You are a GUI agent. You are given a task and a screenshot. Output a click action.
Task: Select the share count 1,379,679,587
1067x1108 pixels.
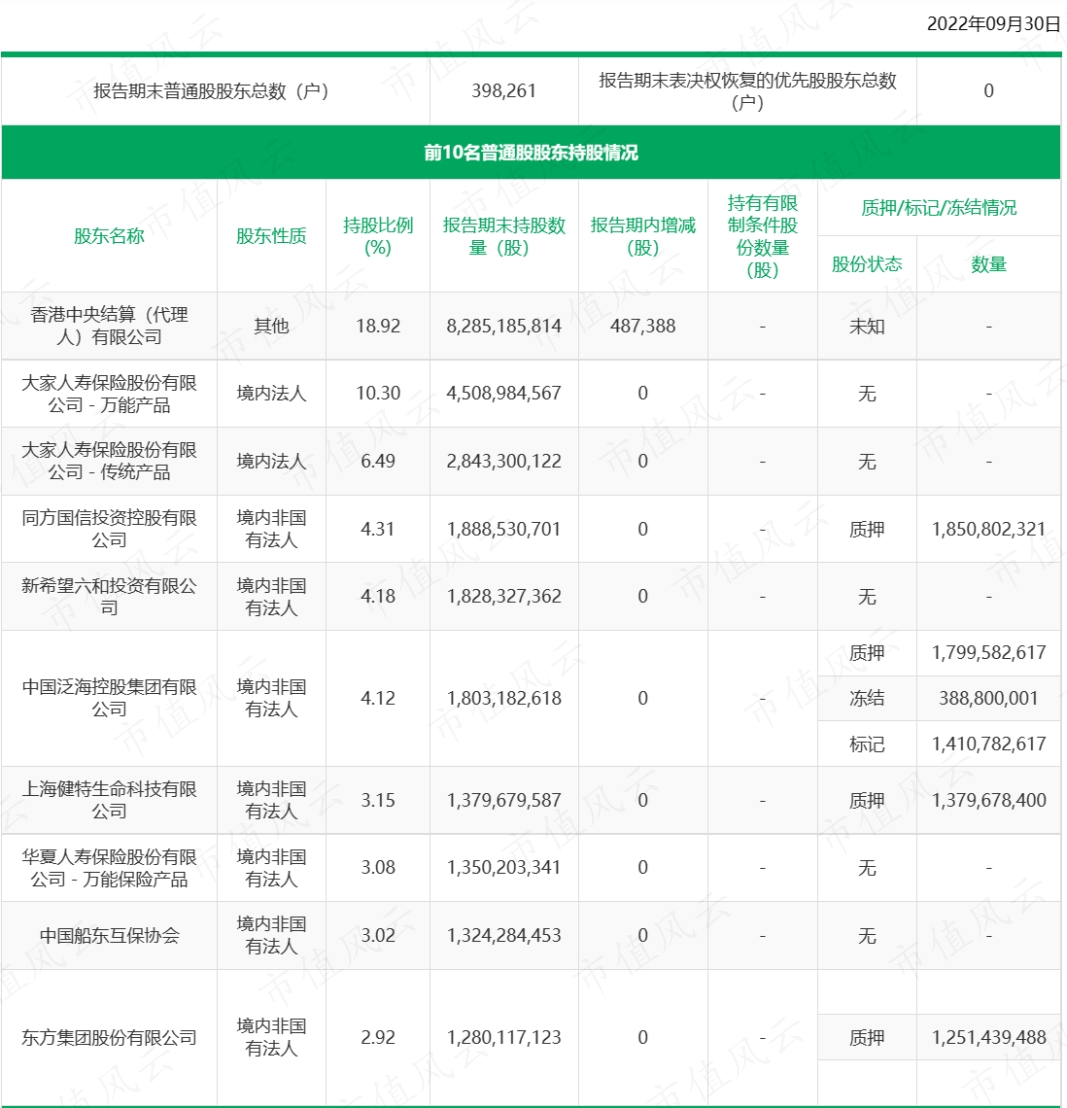tap(504, 800)
